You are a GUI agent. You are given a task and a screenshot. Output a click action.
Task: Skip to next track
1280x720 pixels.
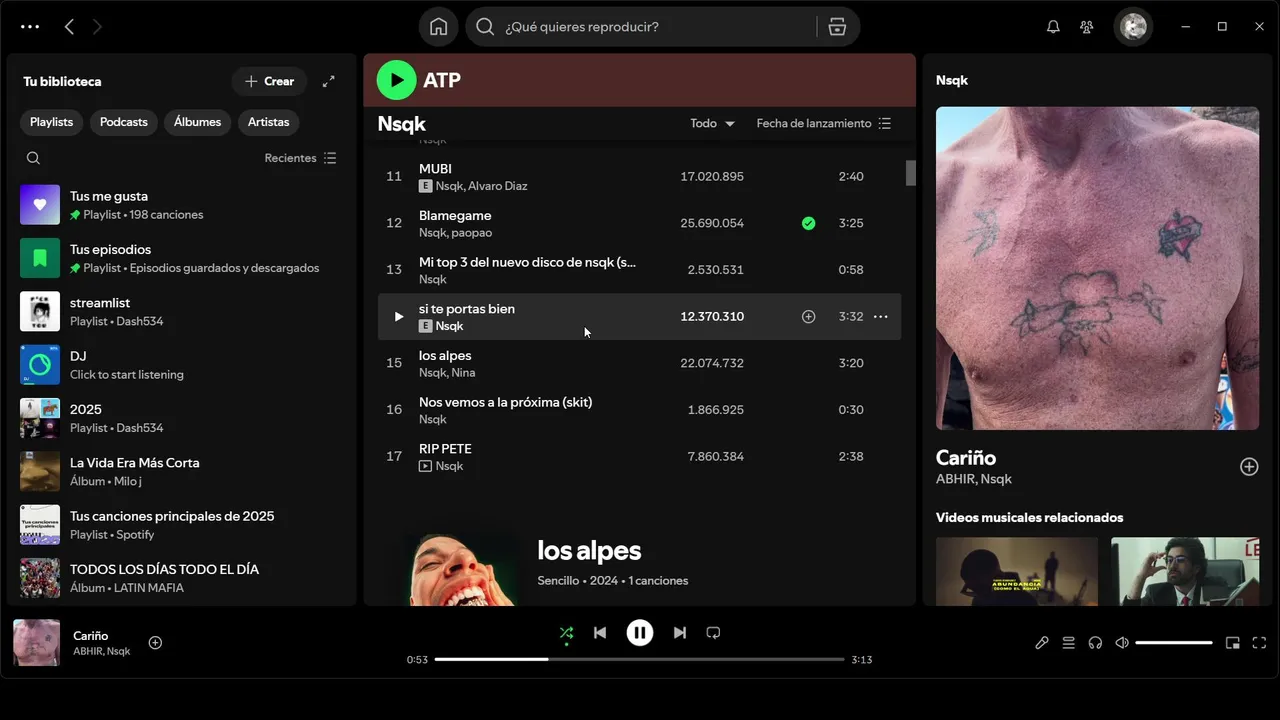(680, 633)
